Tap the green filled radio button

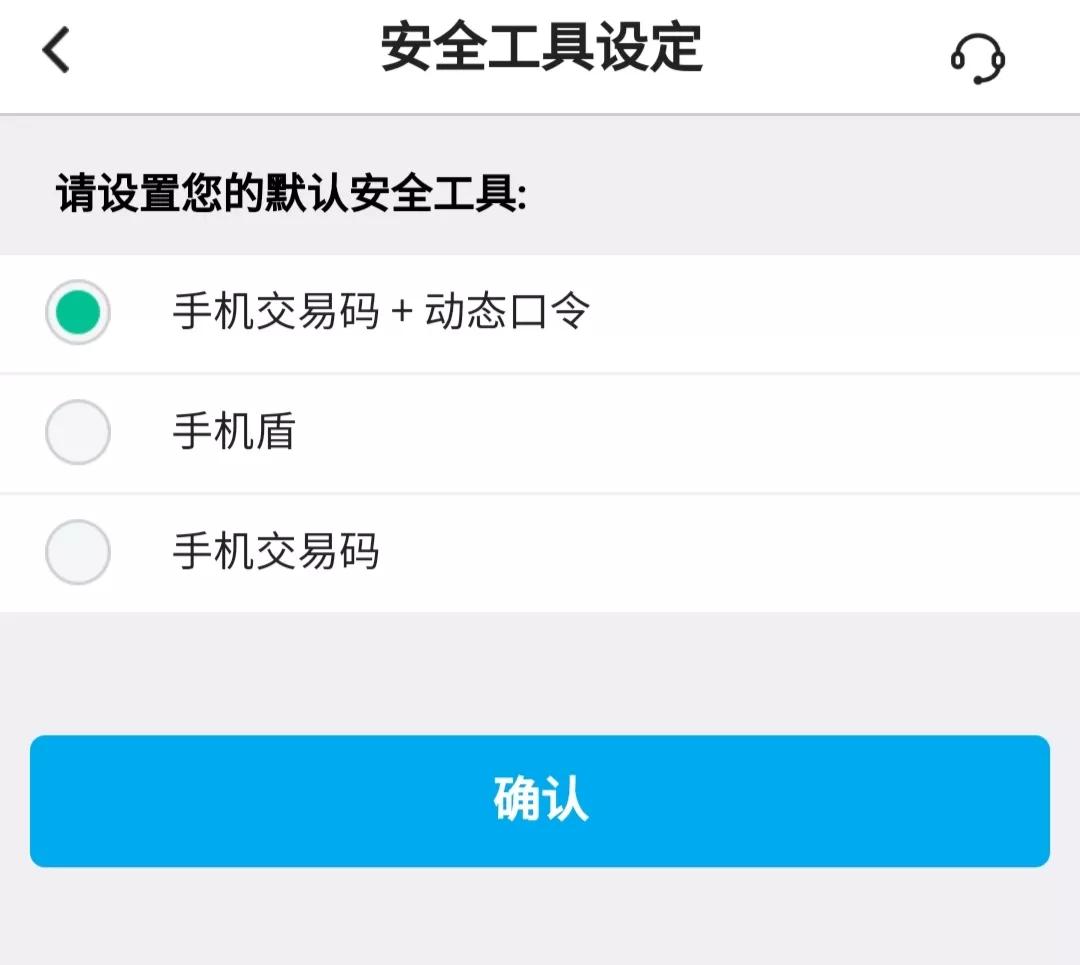pos(78,312)
